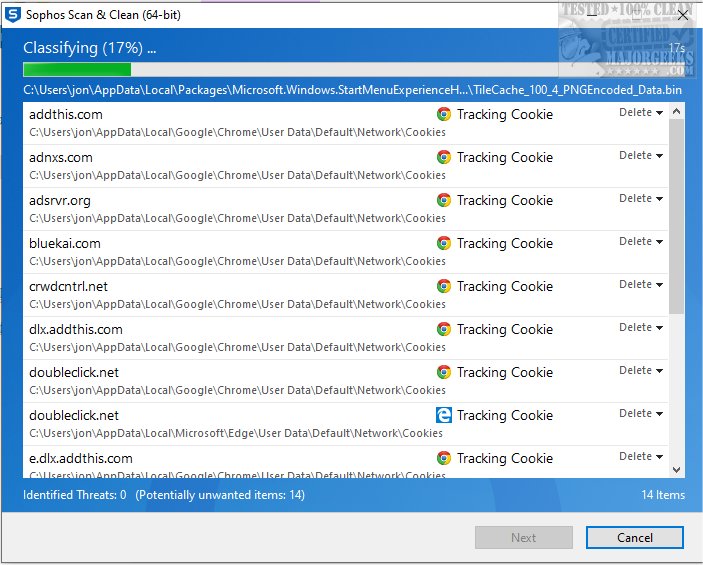Select the crwdcntrl.net entry name
This screenshot has width=703, height=565.
point(69,287)
